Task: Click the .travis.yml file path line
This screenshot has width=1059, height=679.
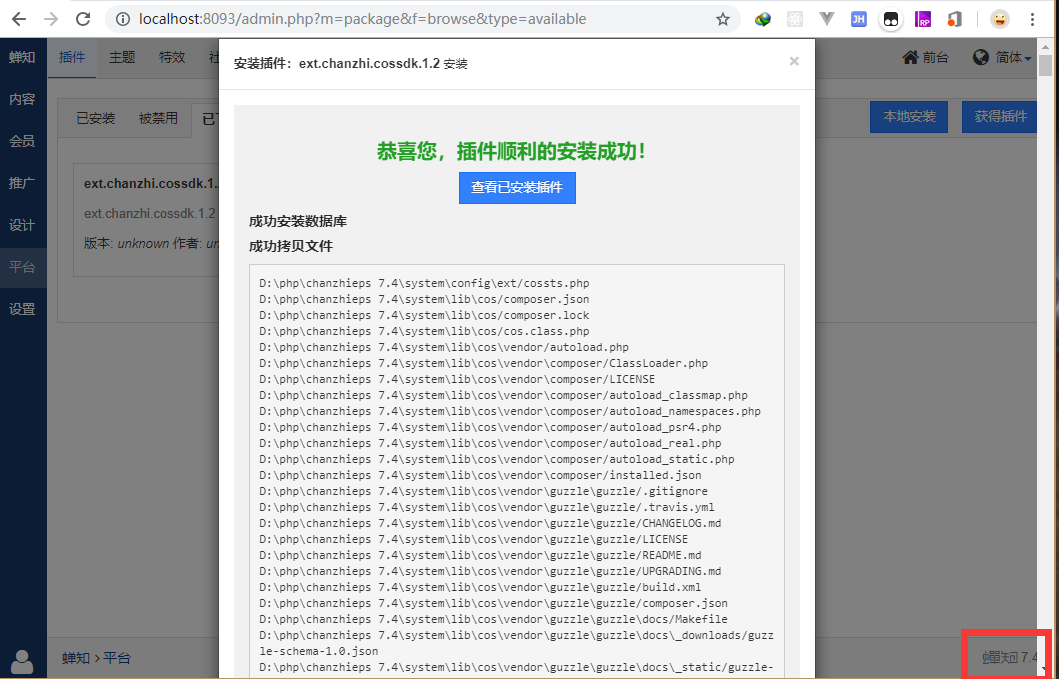Action: click(x=487, y=507)
